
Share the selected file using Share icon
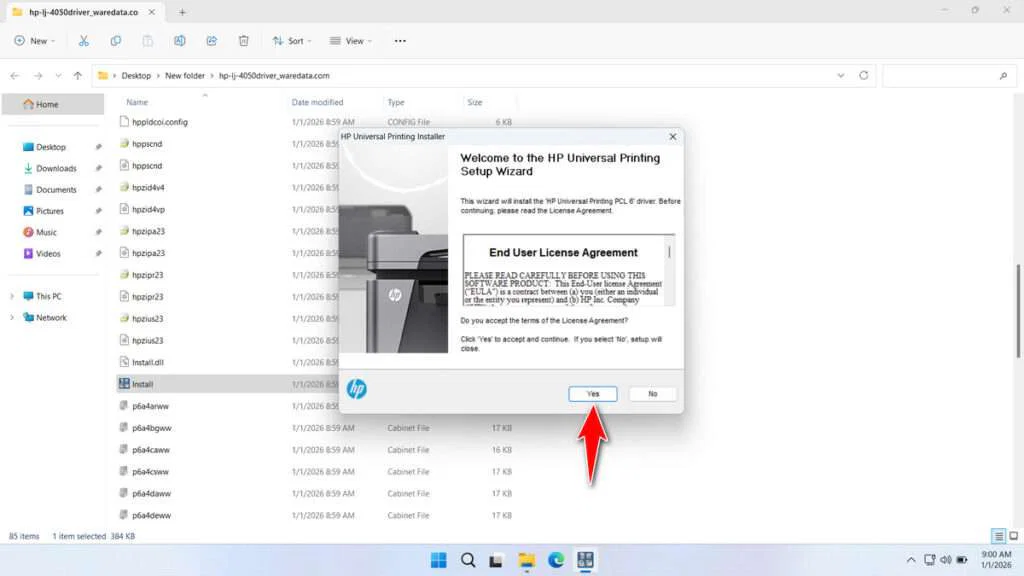click(211, 40)
